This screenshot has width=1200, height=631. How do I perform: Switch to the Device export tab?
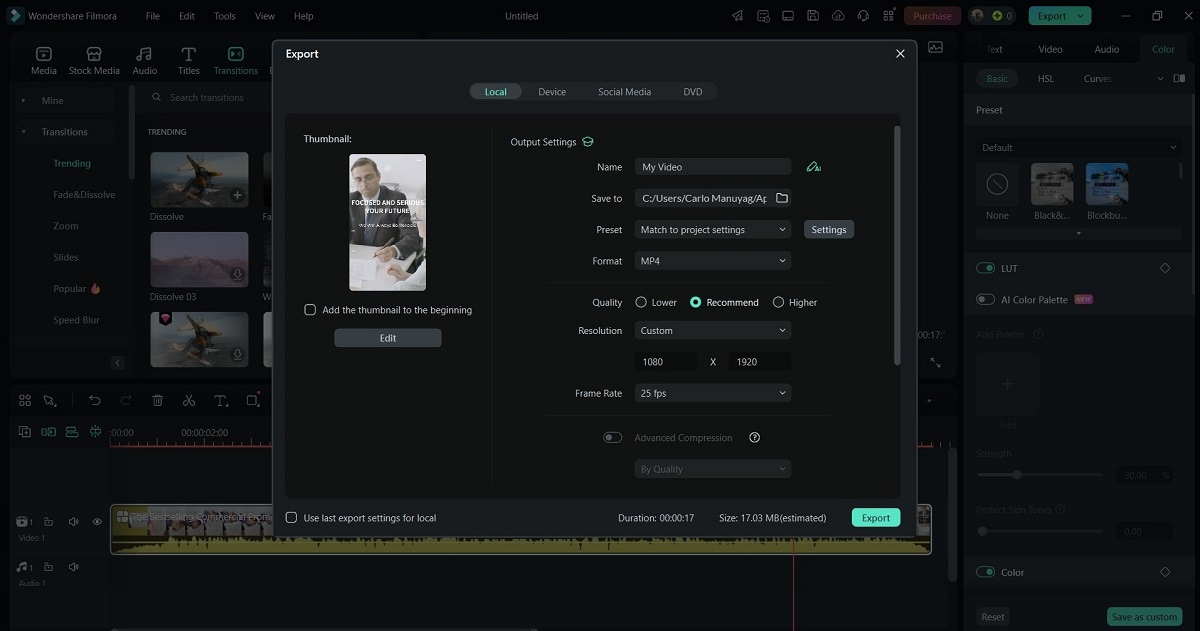[552, 92]
